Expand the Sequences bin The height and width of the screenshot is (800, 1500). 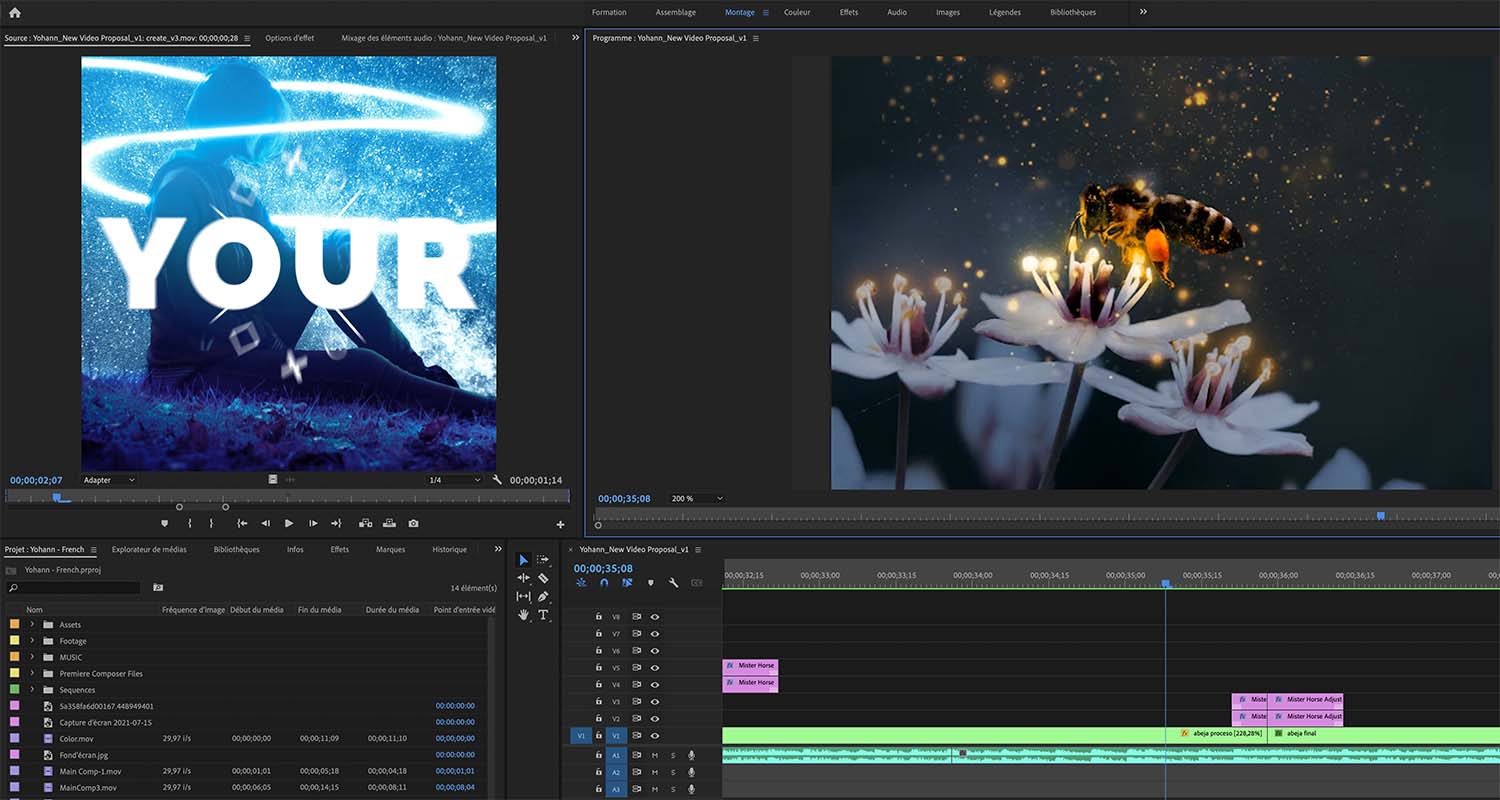[x=32, y=690]
